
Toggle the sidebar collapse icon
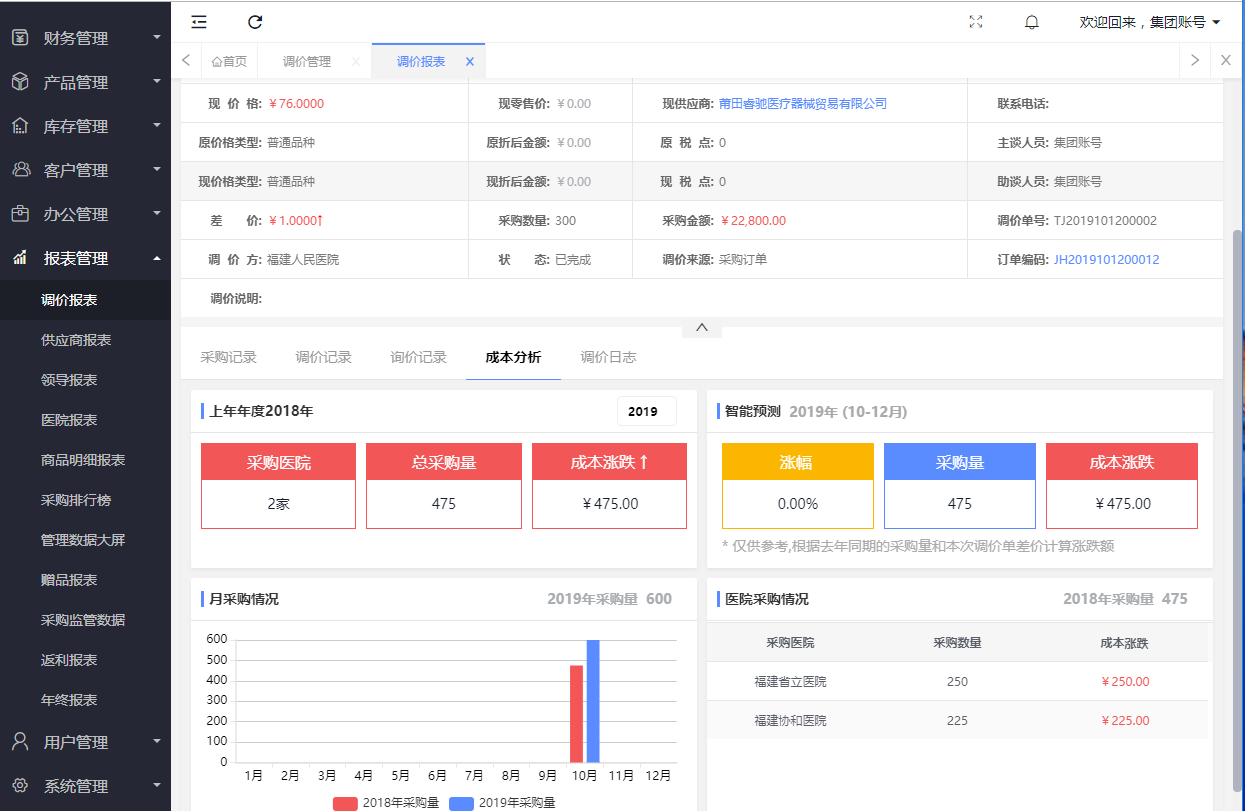[199, 22]
